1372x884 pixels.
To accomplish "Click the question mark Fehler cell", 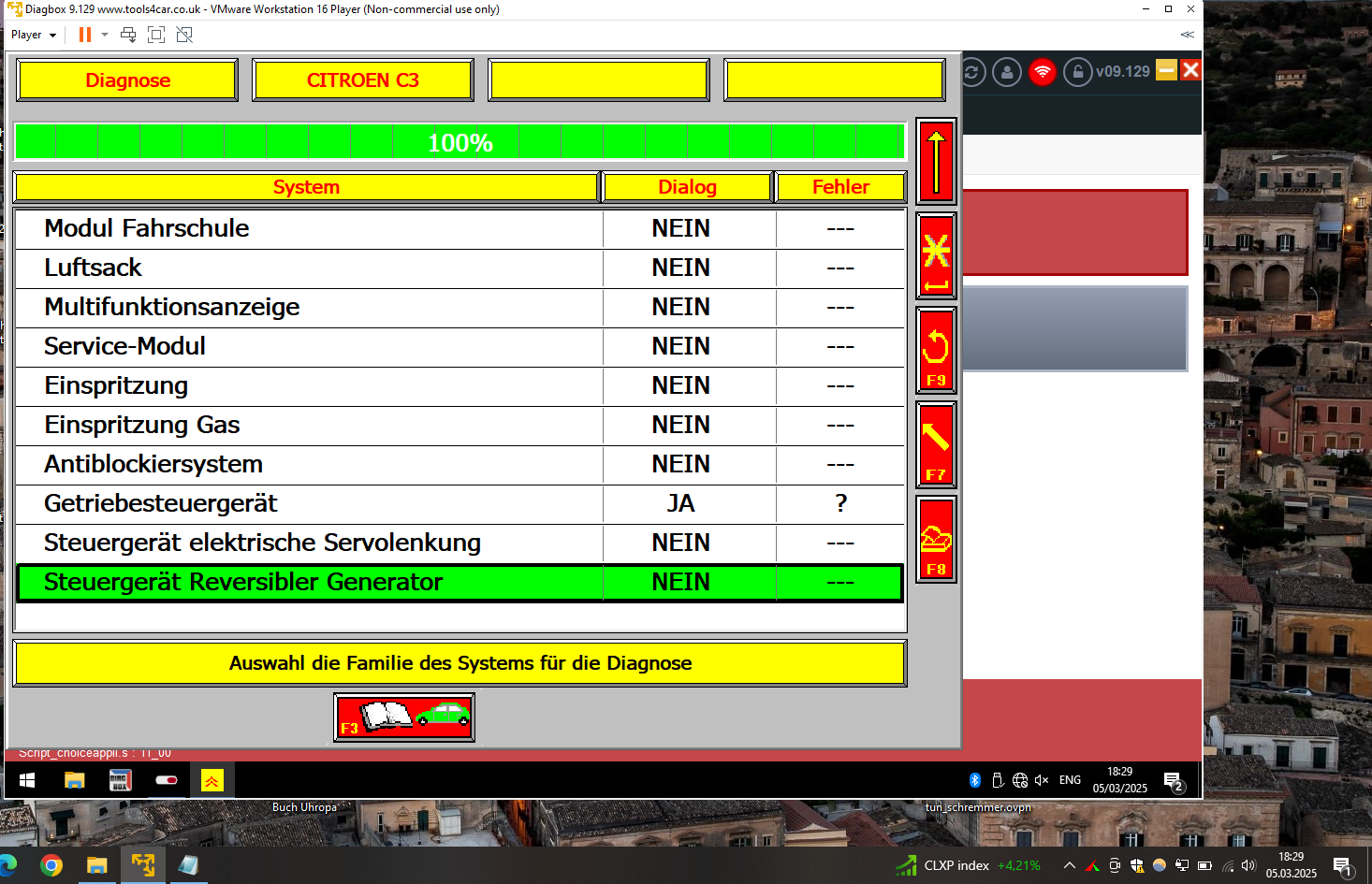I will tap(840, 504).
